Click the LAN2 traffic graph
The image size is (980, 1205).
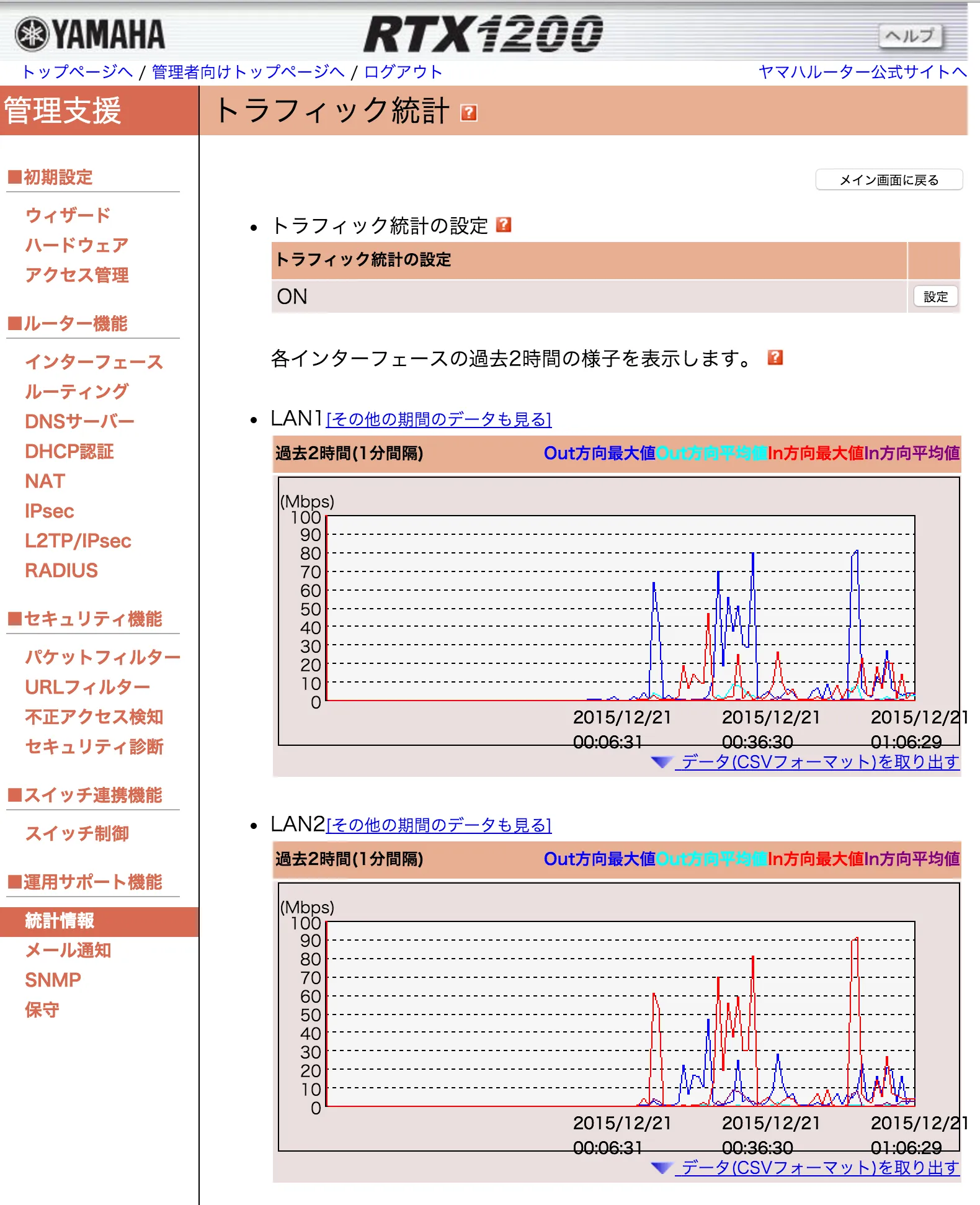[619, 1017]
